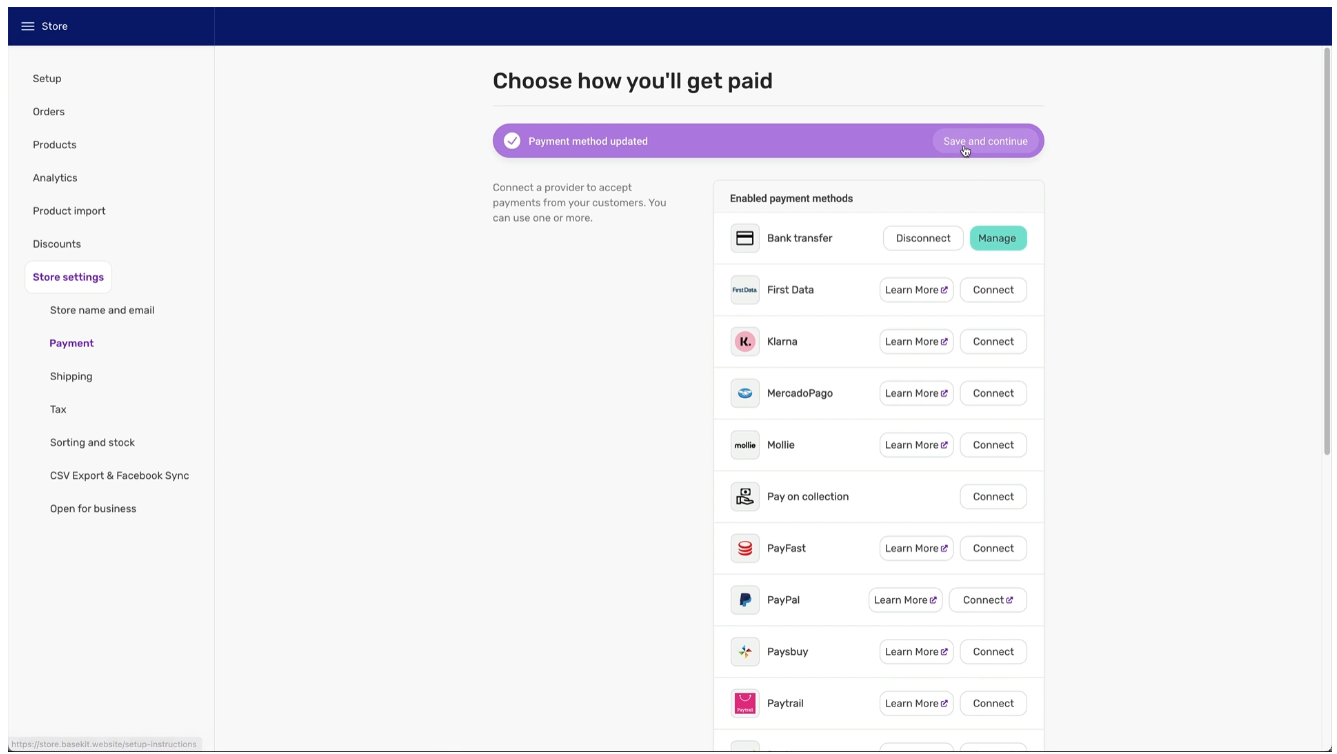
Task: Collapse the Store settings section
Action: tap(67, 277)
